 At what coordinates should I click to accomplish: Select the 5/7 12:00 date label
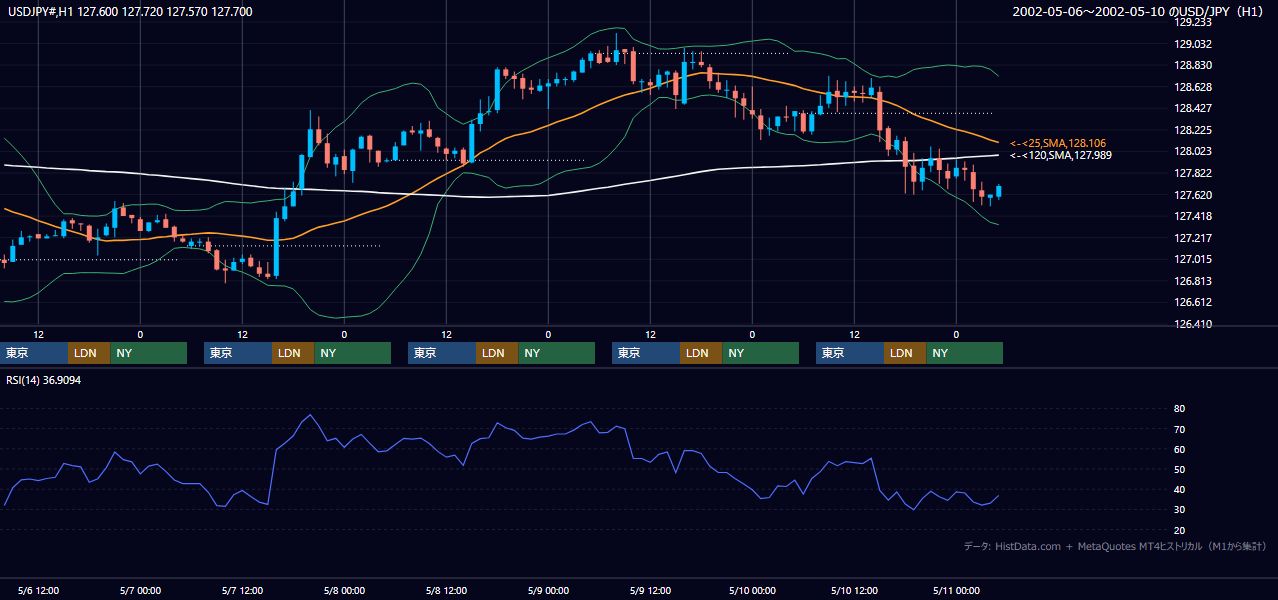pos(243,590)
